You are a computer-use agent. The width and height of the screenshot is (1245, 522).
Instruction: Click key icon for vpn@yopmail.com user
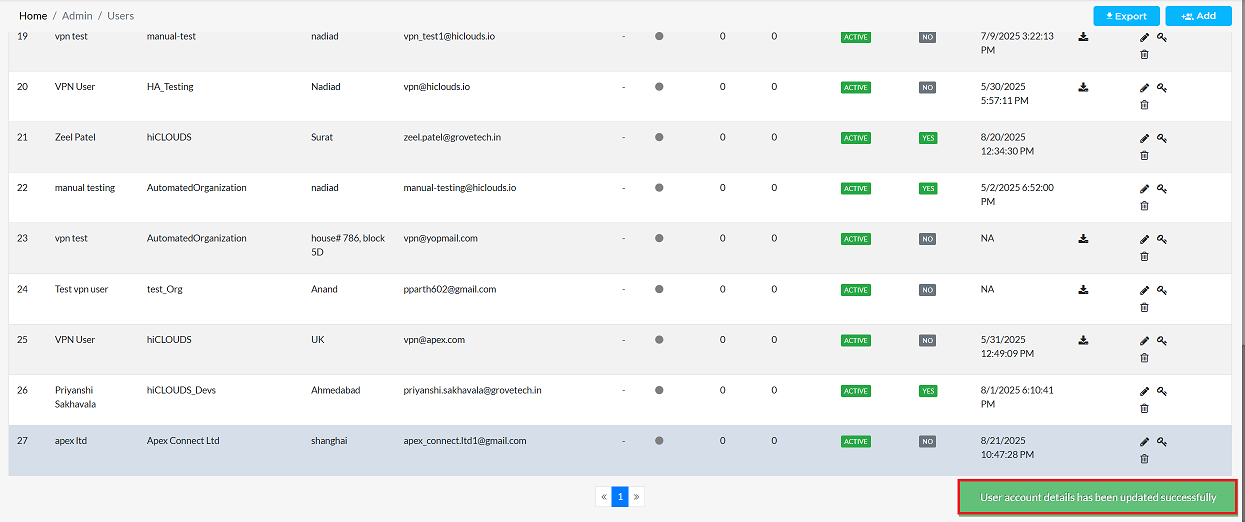pos(1162,239)
